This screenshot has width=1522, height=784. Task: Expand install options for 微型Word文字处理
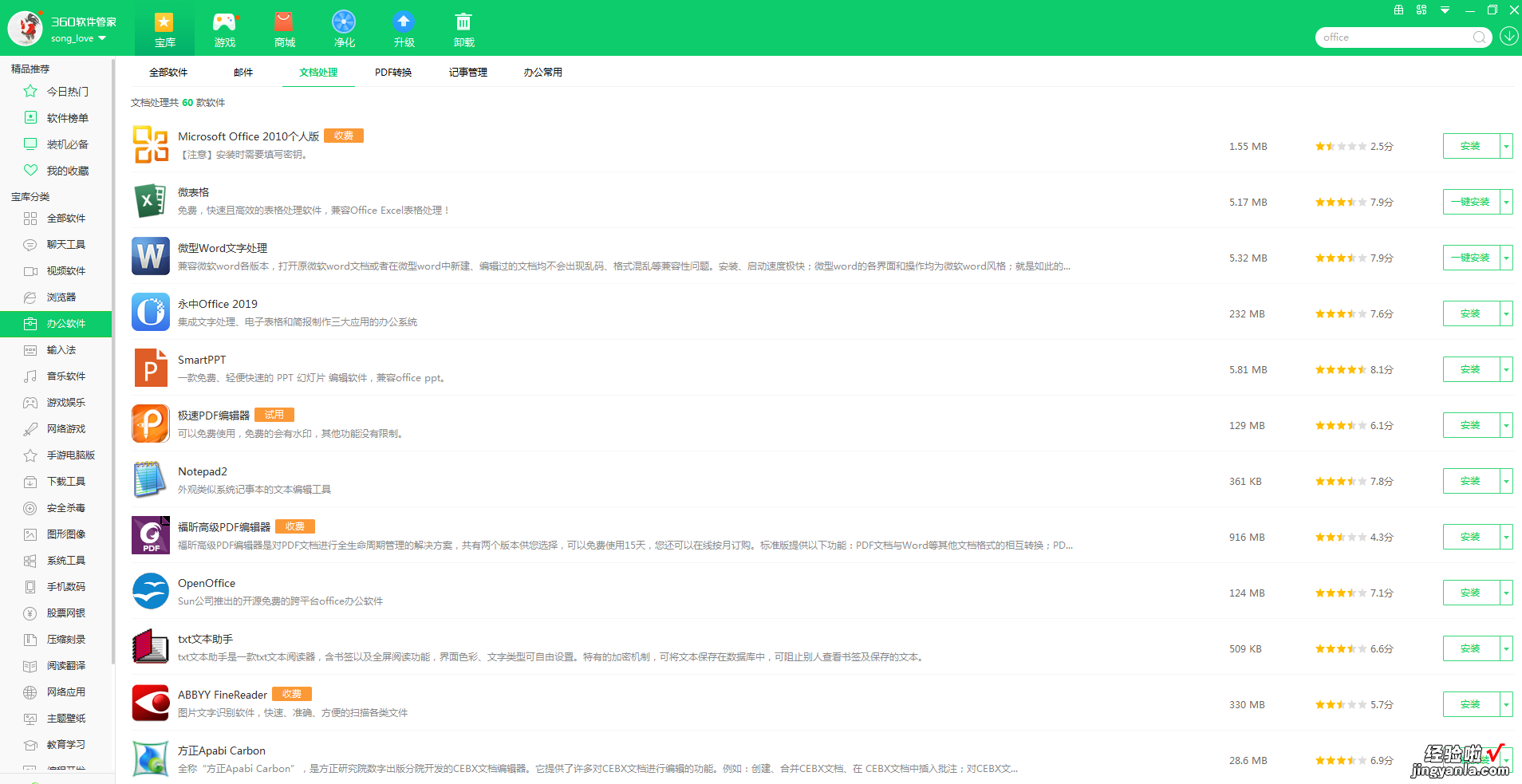pyautogui.click(x=1506, y=258)
